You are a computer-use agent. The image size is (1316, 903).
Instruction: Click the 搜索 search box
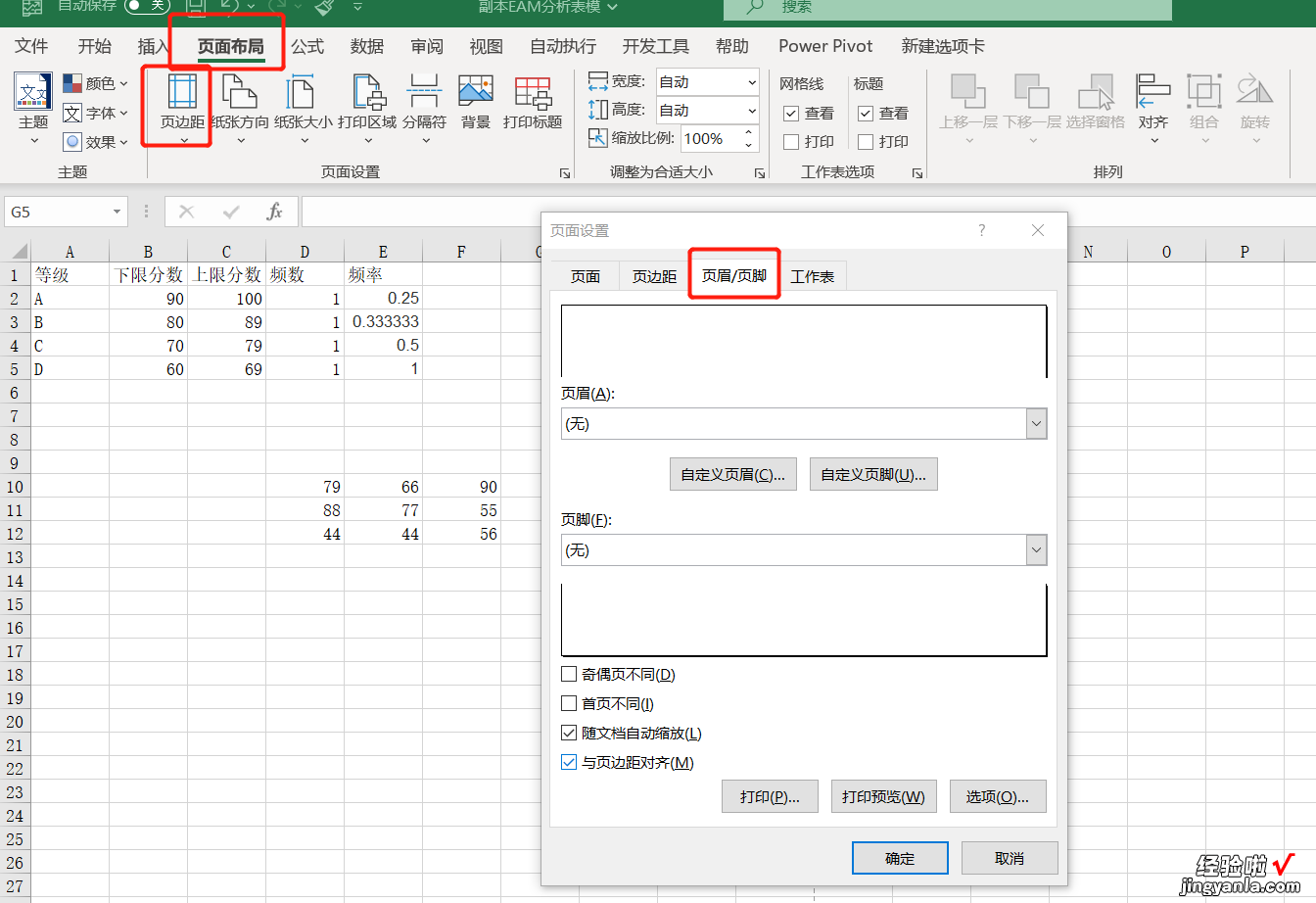[948, 8]
